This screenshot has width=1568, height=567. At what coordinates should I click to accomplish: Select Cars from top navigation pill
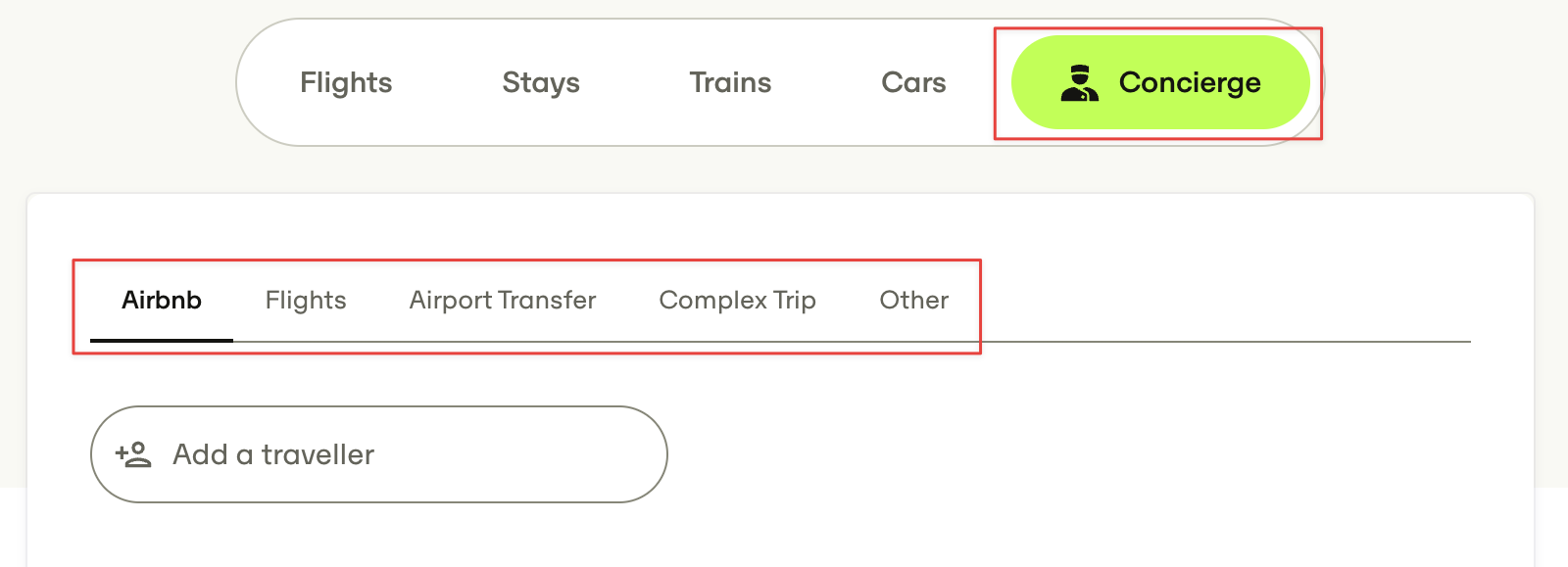click(913, 82)
